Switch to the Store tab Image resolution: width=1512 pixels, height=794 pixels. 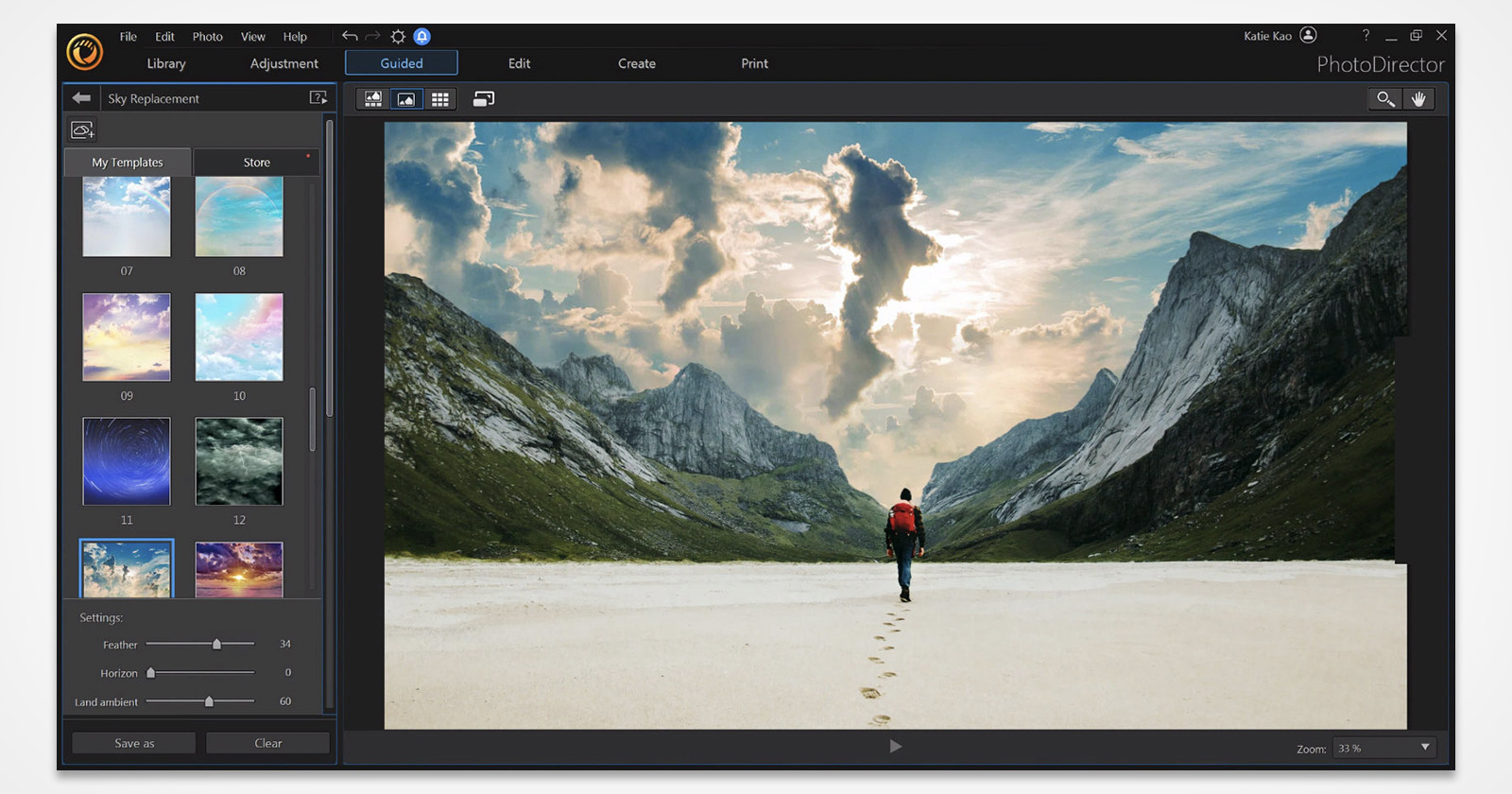pyautogui.click(x=256, y=163)
